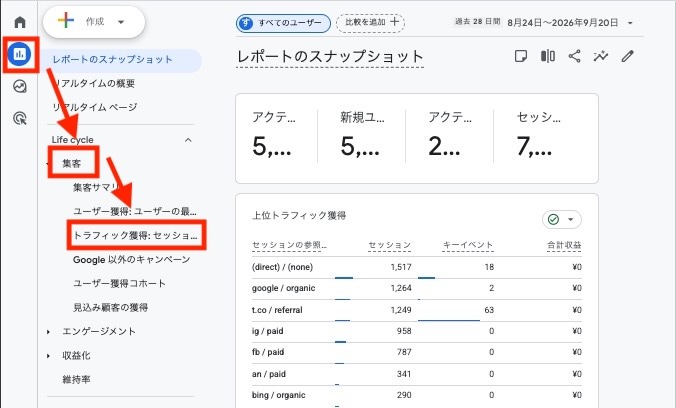Click the multicolor plus create icon
The width and height of the screenshot is (676, 408).
(x=66, y=20)
